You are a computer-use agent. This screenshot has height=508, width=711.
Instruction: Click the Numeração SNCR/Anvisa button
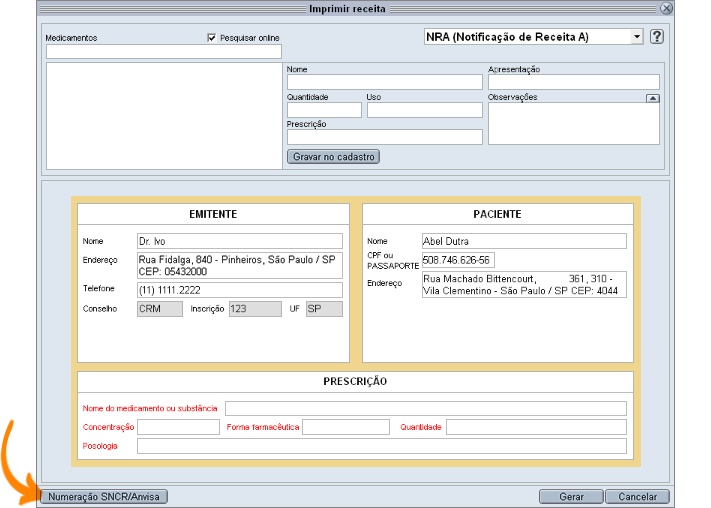[x=104, y=497]
